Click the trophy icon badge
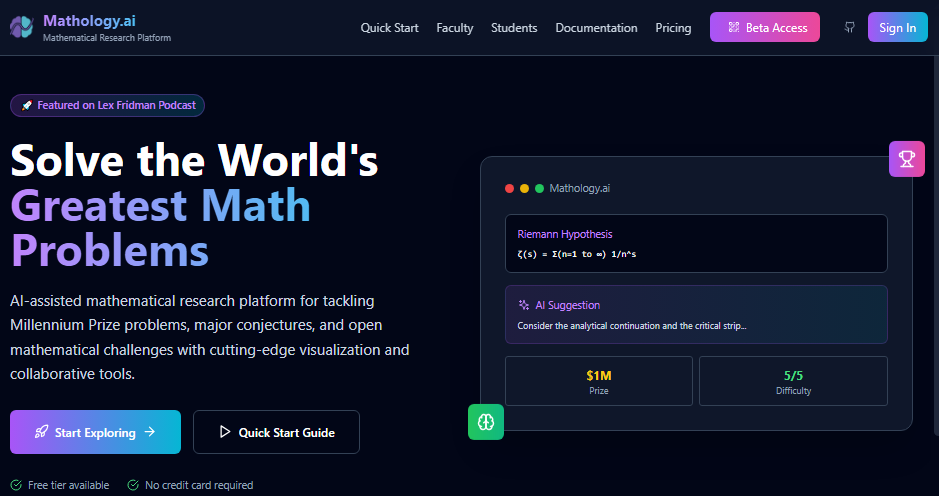The height and width of the screenshot is (496, 939). pos(907,159)
